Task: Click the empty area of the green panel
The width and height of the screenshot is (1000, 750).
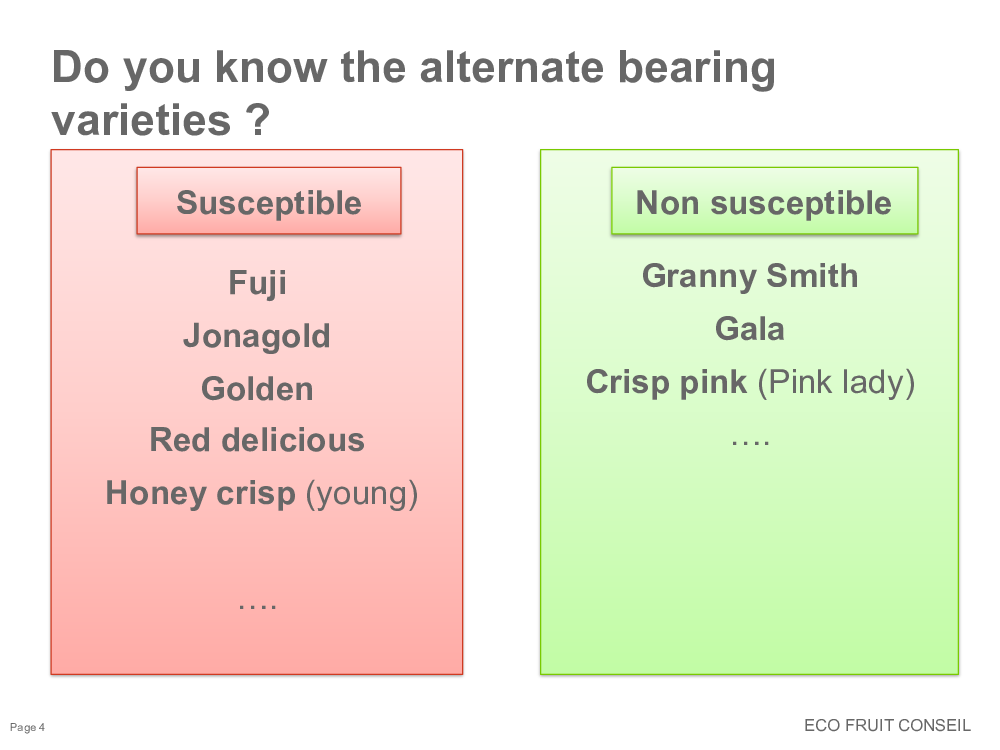Action: [749, 561]
